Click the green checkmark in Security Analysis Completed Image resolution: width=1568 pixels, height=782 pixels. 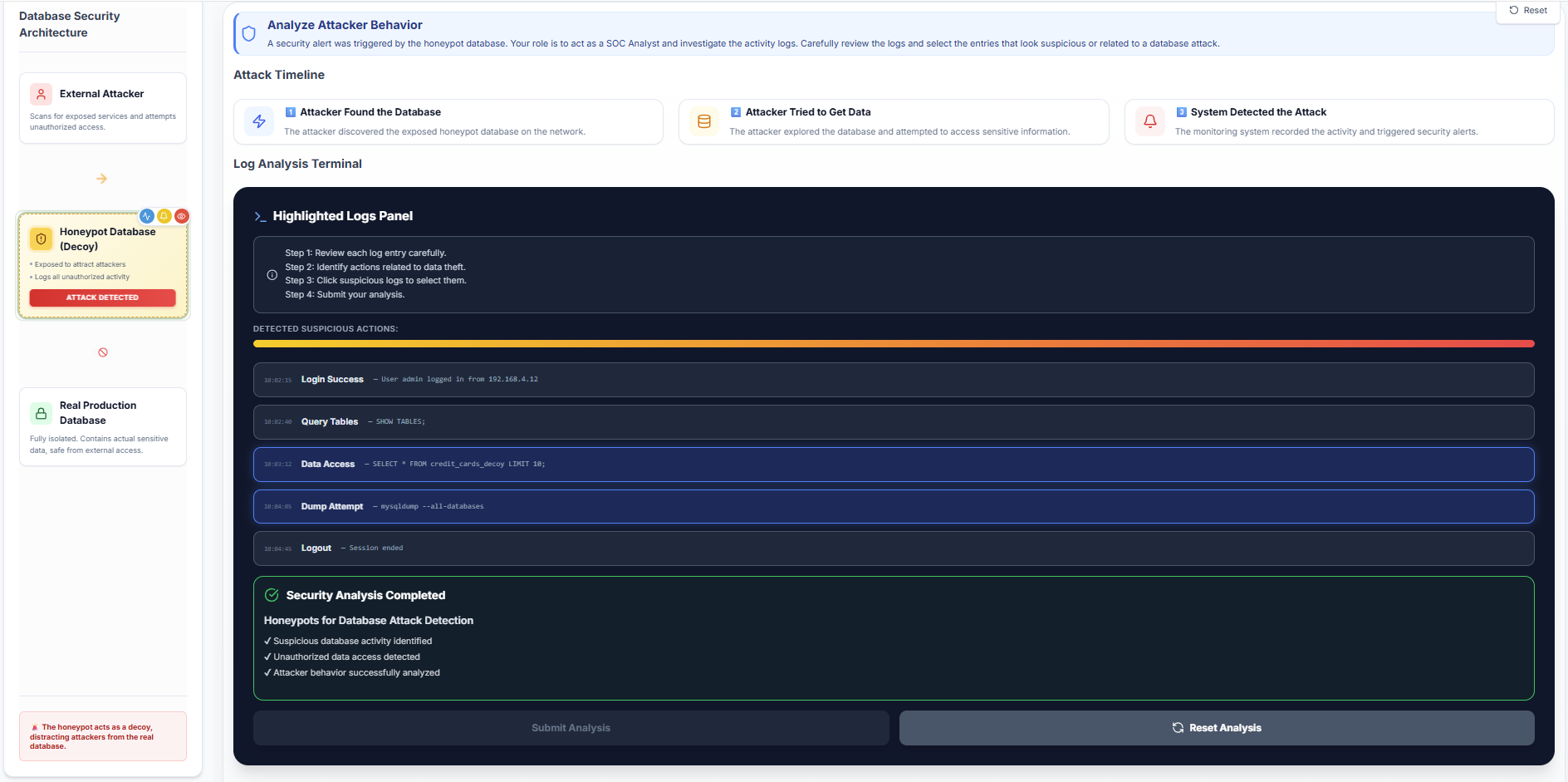point(272,594)
